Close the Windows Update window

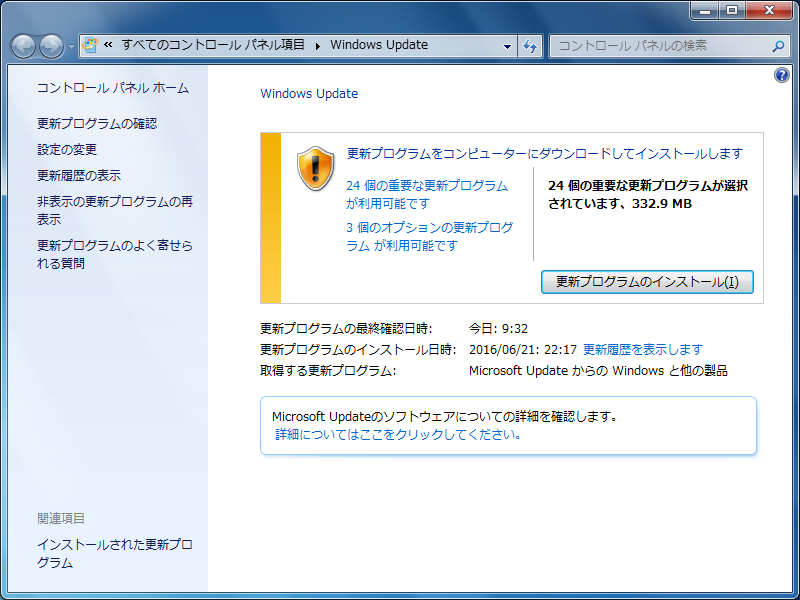(x=769, y=10)
